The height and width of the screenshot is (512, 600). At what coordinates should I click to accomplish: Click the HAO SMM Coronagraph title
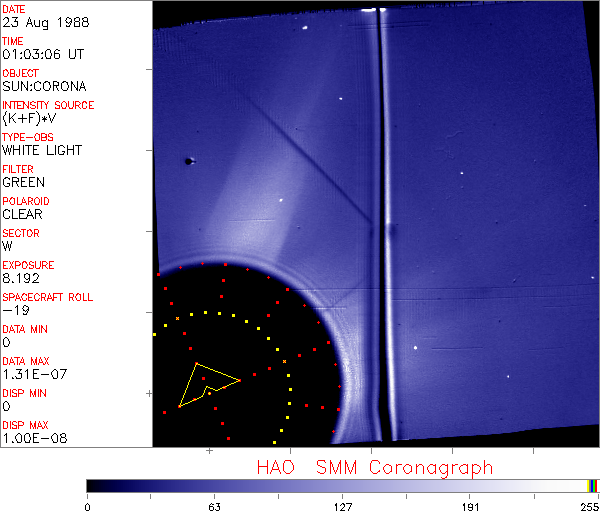point(375,467)
